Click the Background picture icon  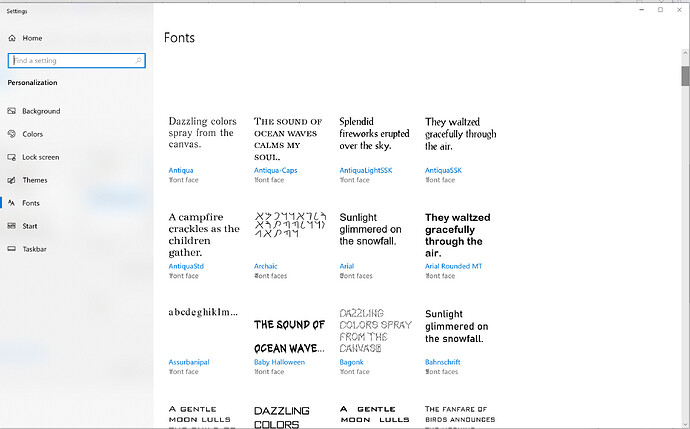point(12,111)
